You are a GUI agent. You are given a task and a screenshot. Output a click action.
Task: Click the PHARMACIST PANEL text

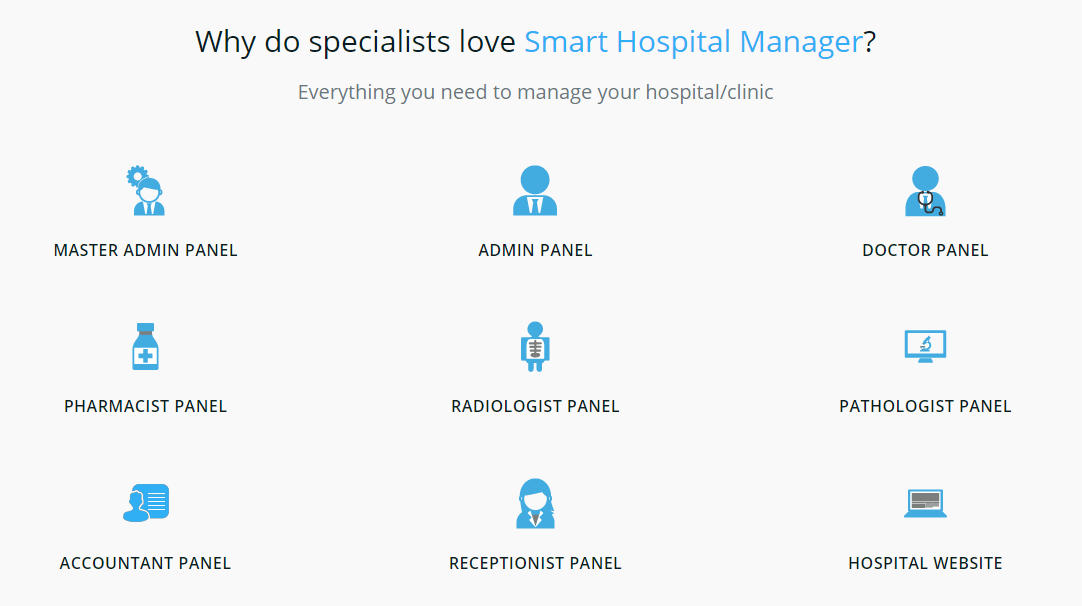(x=146, y=406)
